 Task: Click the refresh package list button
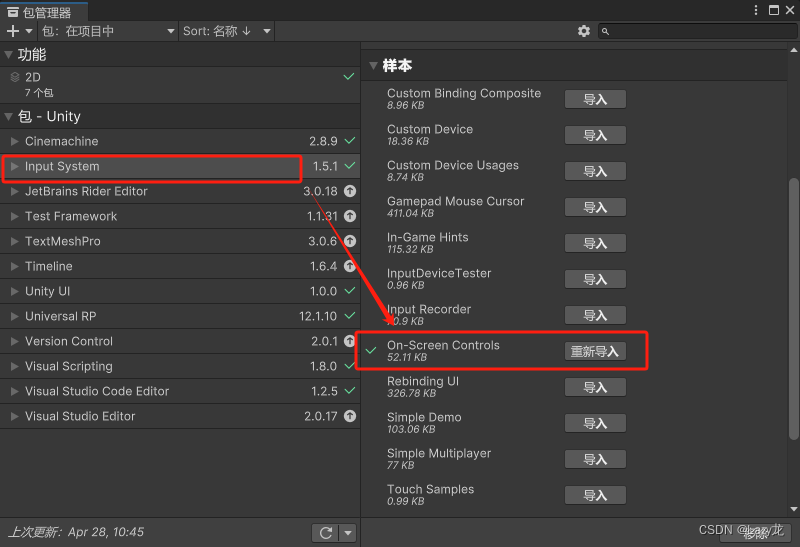click(326, 533)
